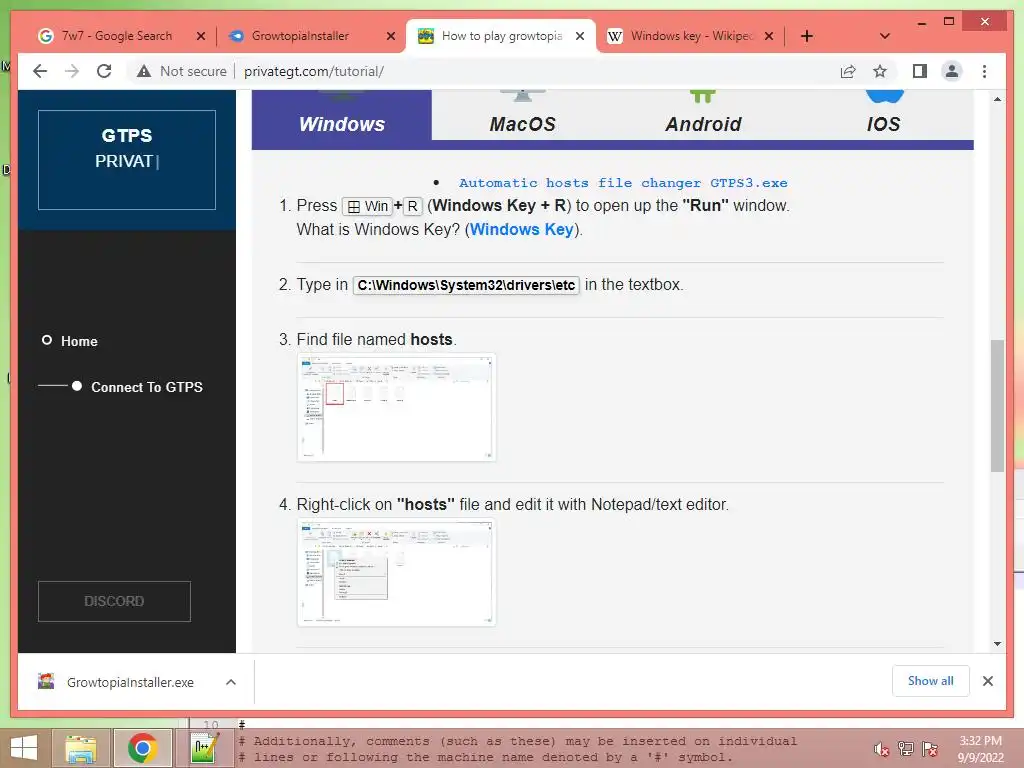This screenshot has height=768, width=1024.
Task: Close the 7w7 Google Search tab
Action: [x=201, y=36]
